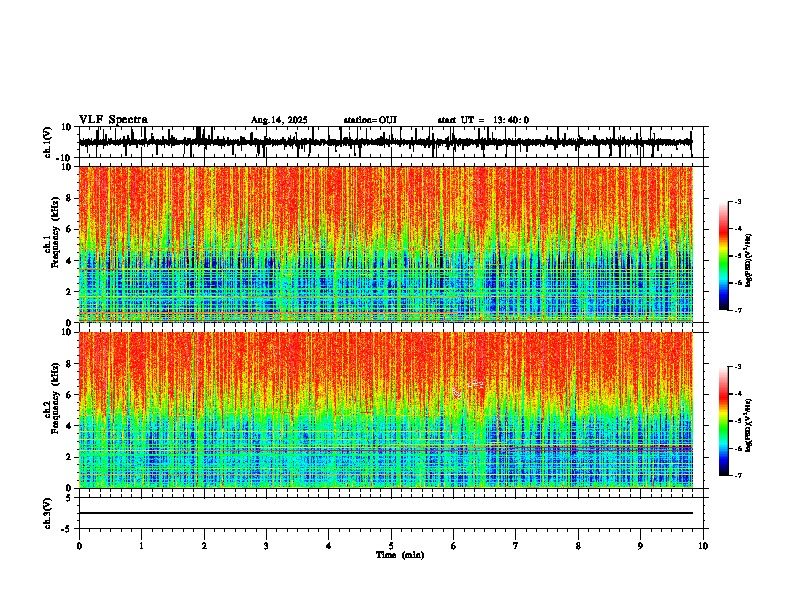Click inside the ch.1 frequency spectrogram plot
This screenshot has width=792, height=612.
click(x=385, y=244)
